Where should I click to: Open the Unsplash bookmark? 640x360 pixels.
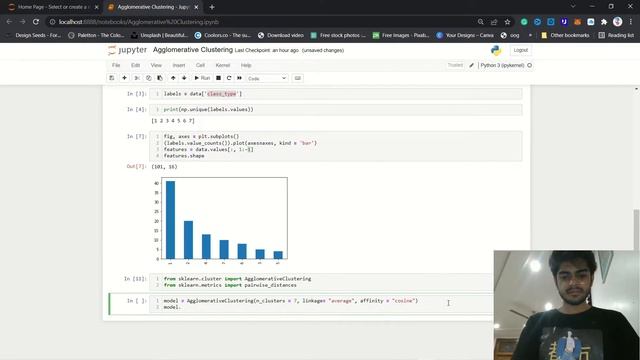[160, 36]
